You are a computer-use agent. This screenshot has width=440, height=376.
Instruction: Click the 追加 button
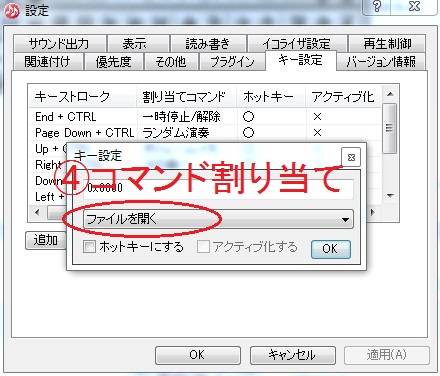[x=46, y=240]
